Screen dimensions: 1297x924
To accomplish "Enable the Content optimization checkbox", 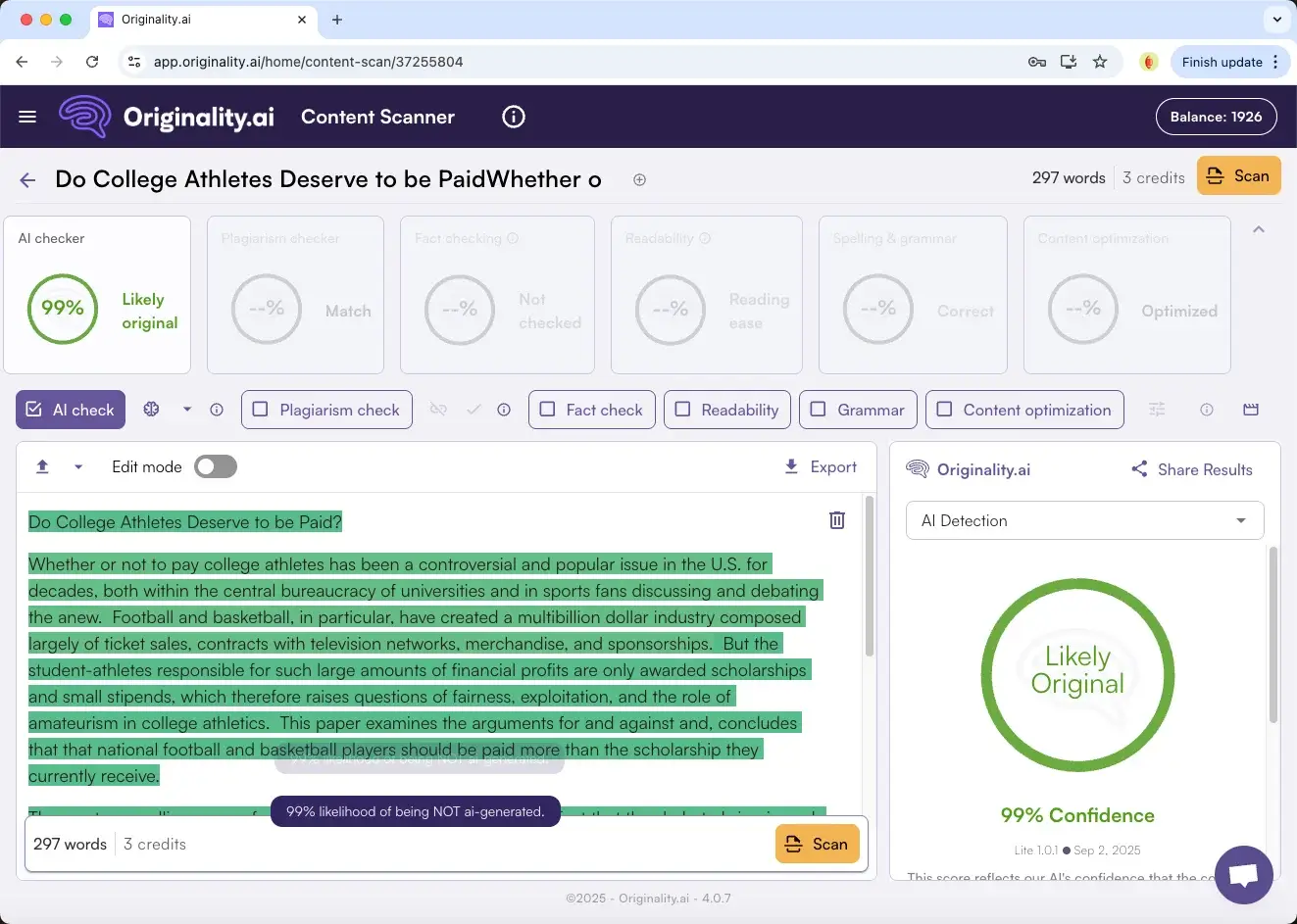I will [x=944, y=410].
